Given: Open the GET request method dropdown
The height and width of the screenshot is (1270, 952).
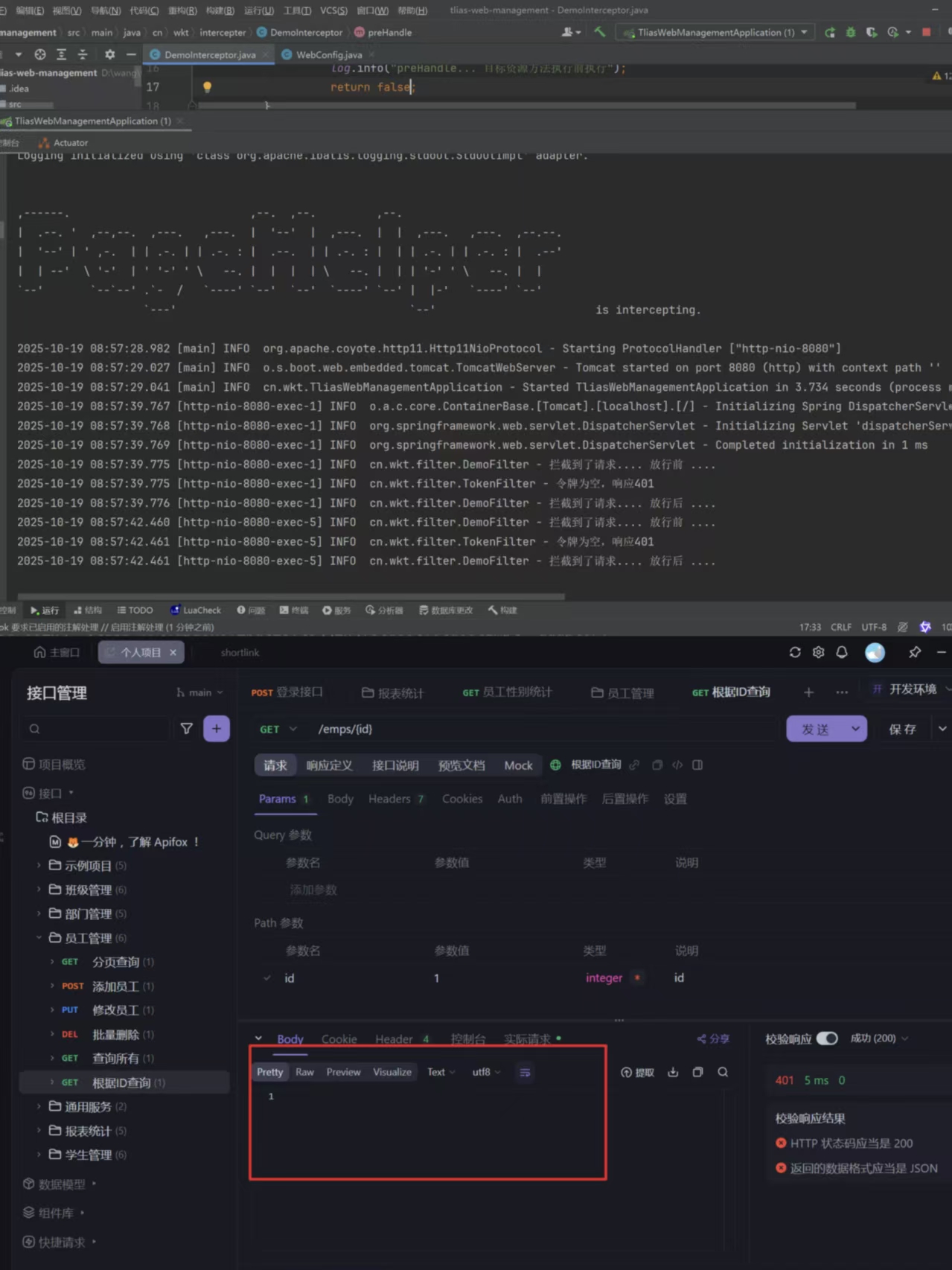Looking at the screenshot, I should point(278,729).
